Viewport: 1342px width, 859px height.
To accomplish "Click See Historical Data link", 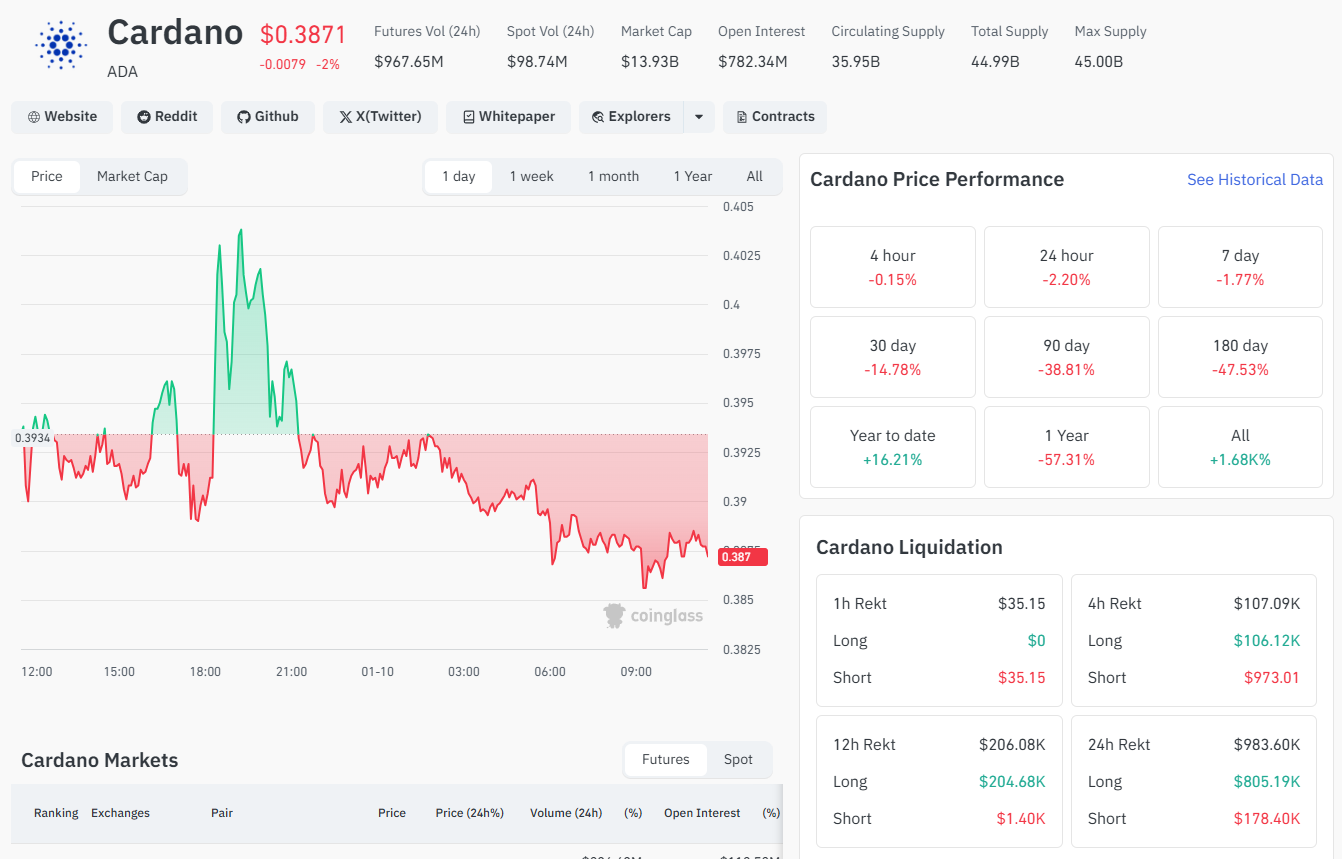I will point(1254,180).
